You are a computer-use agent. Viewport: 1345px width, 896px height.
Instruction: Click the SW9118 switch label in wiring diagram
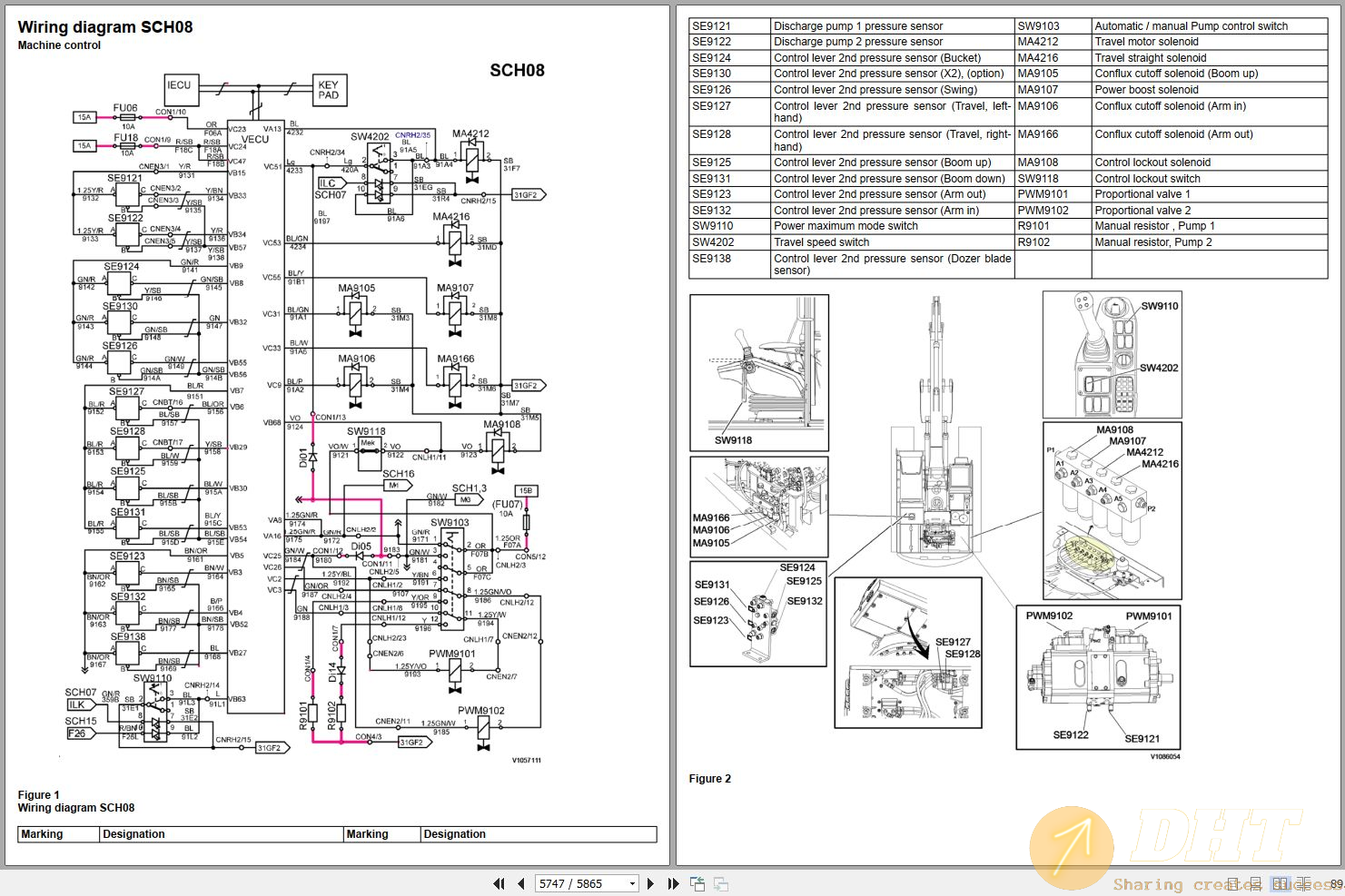366,431
